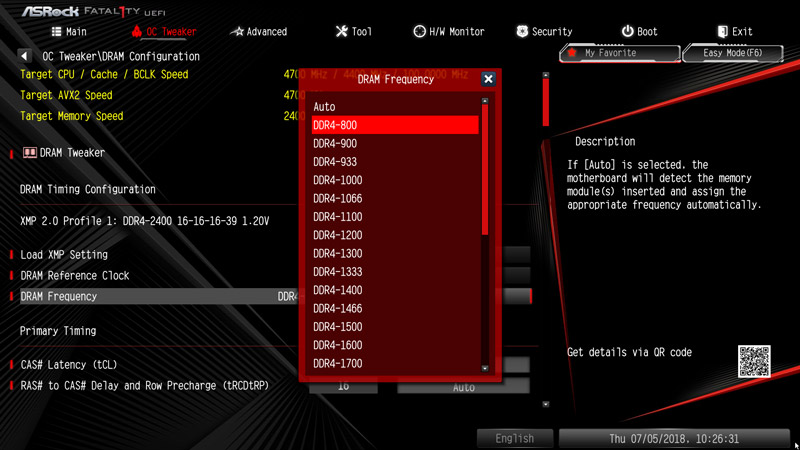Click the popup list scroll-up arrow
This screenshot has height=450, width=800.
coord(485,101)
